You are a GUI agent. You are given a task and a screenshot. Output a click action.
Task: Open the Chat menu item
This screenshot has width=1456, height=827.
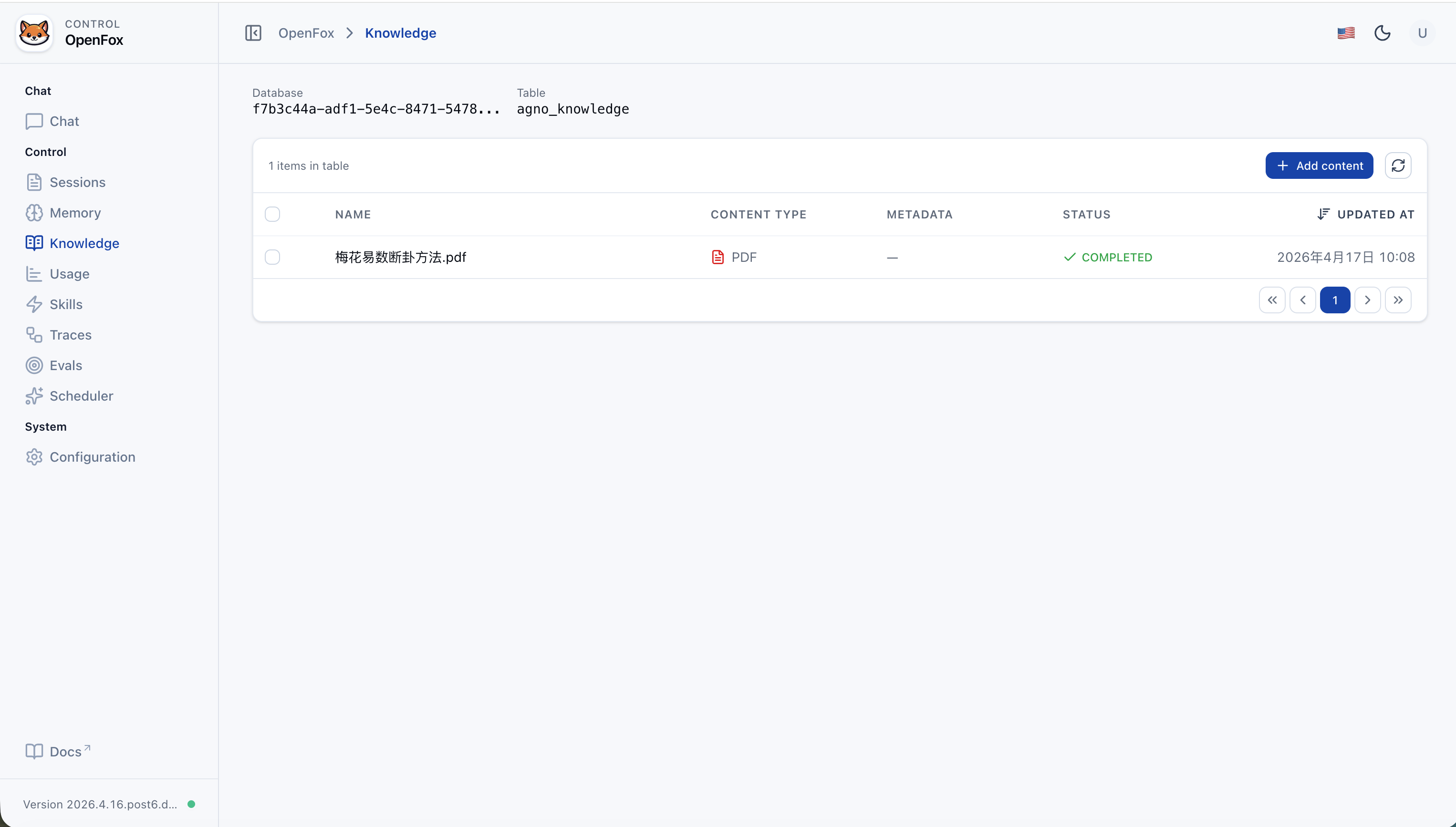click(63, 120)
